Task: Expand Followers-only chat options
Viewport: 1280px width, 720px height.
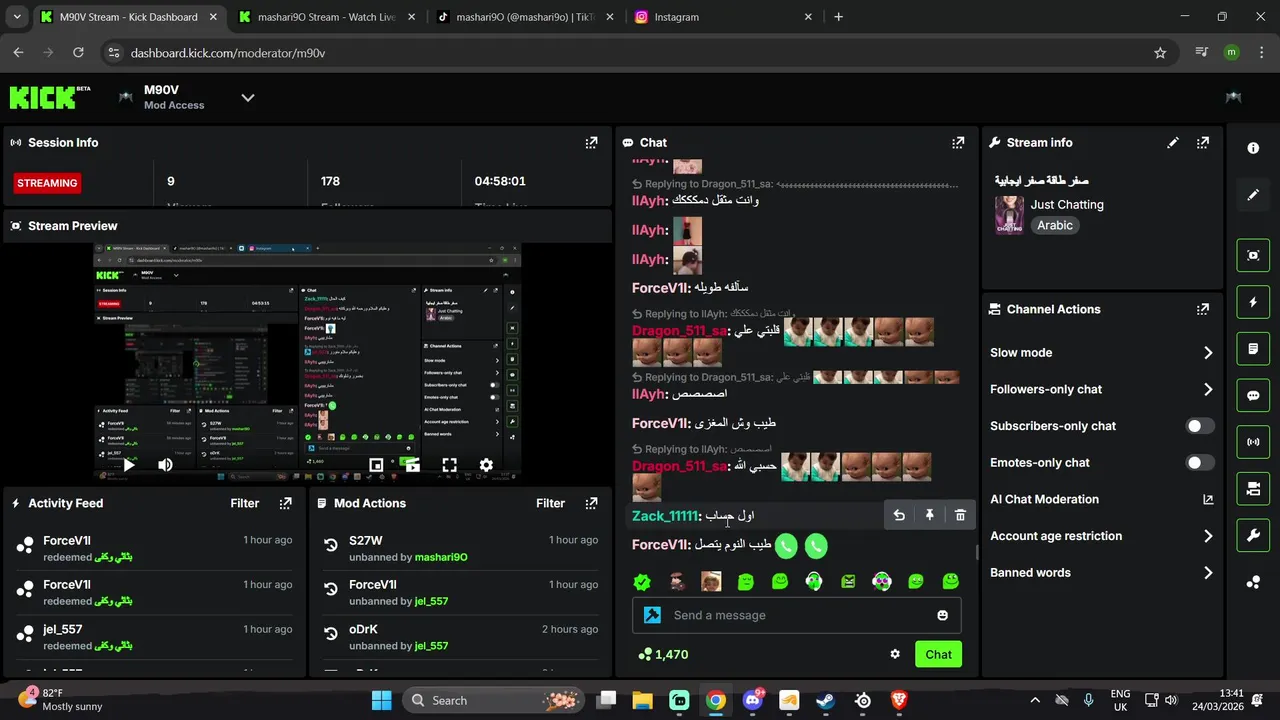Action: tap(1208, 389)
